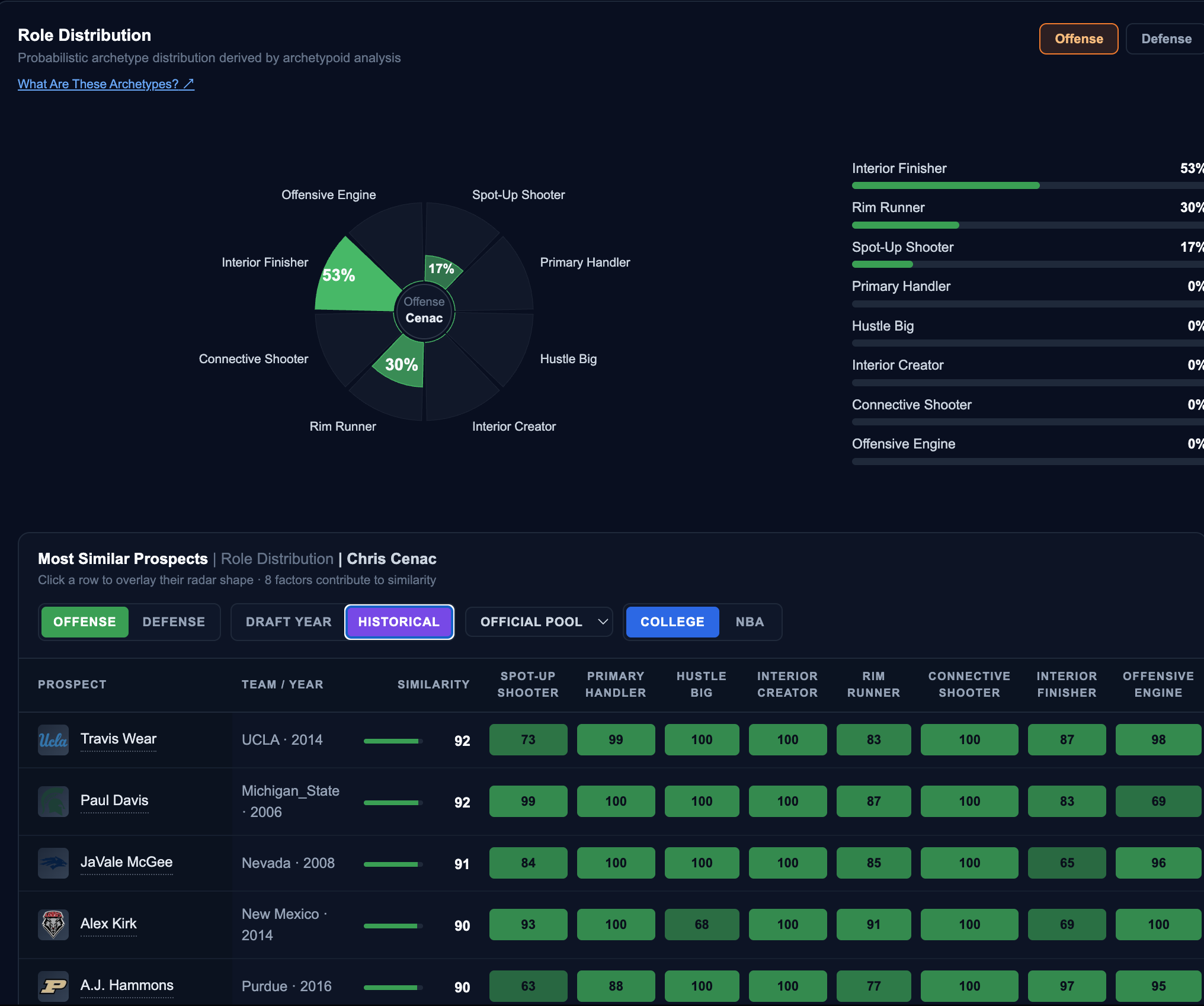Click the Purdue logo beside A.J. Hammons

click(53, 986)
